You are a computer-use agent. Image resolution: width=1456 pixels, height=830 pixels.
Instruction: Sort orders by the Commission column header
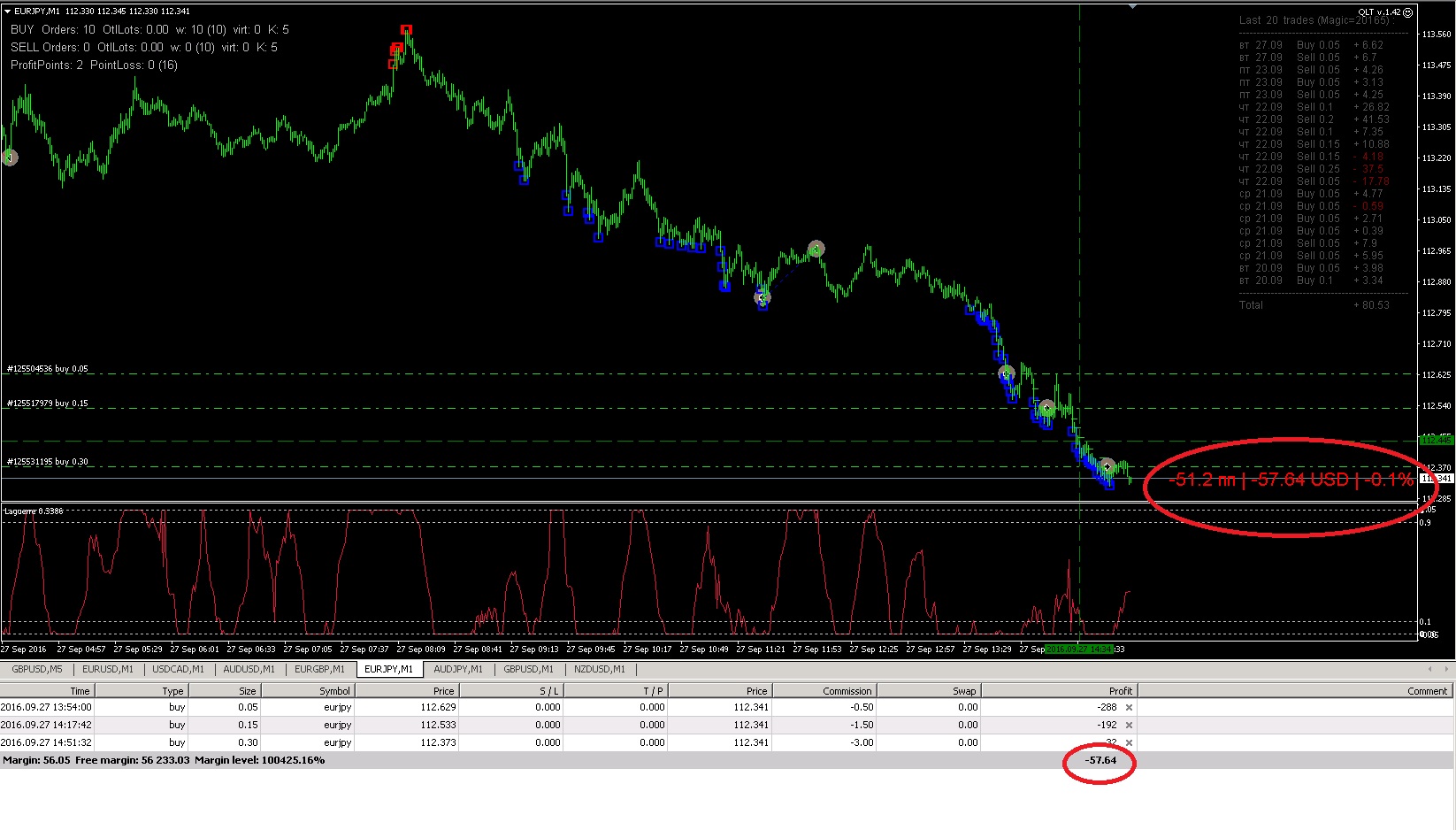point(824,691)
